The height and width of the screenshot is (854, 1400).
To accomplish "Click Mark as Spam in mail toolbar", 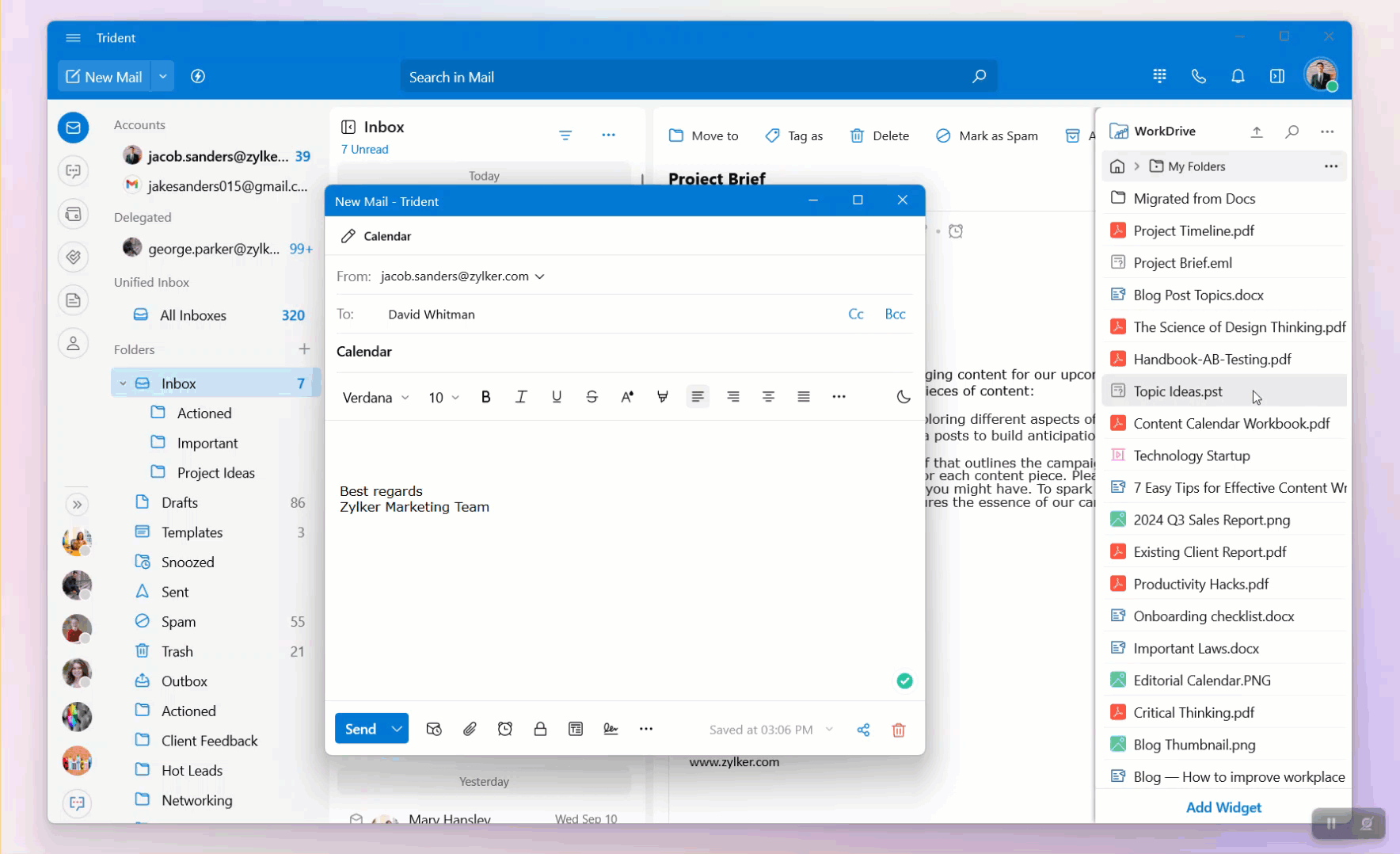I will 987,135.
